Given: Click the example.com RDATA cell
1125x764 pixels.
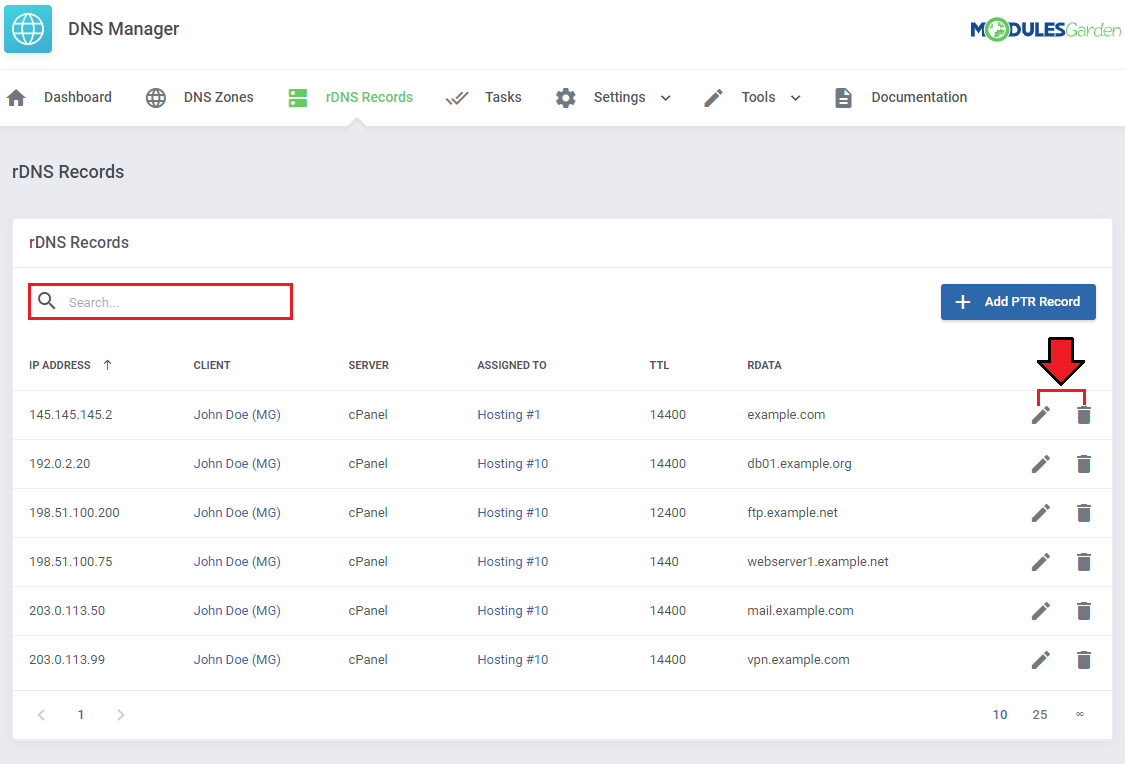Looking at the screenshot, I should tap(786, 415).
